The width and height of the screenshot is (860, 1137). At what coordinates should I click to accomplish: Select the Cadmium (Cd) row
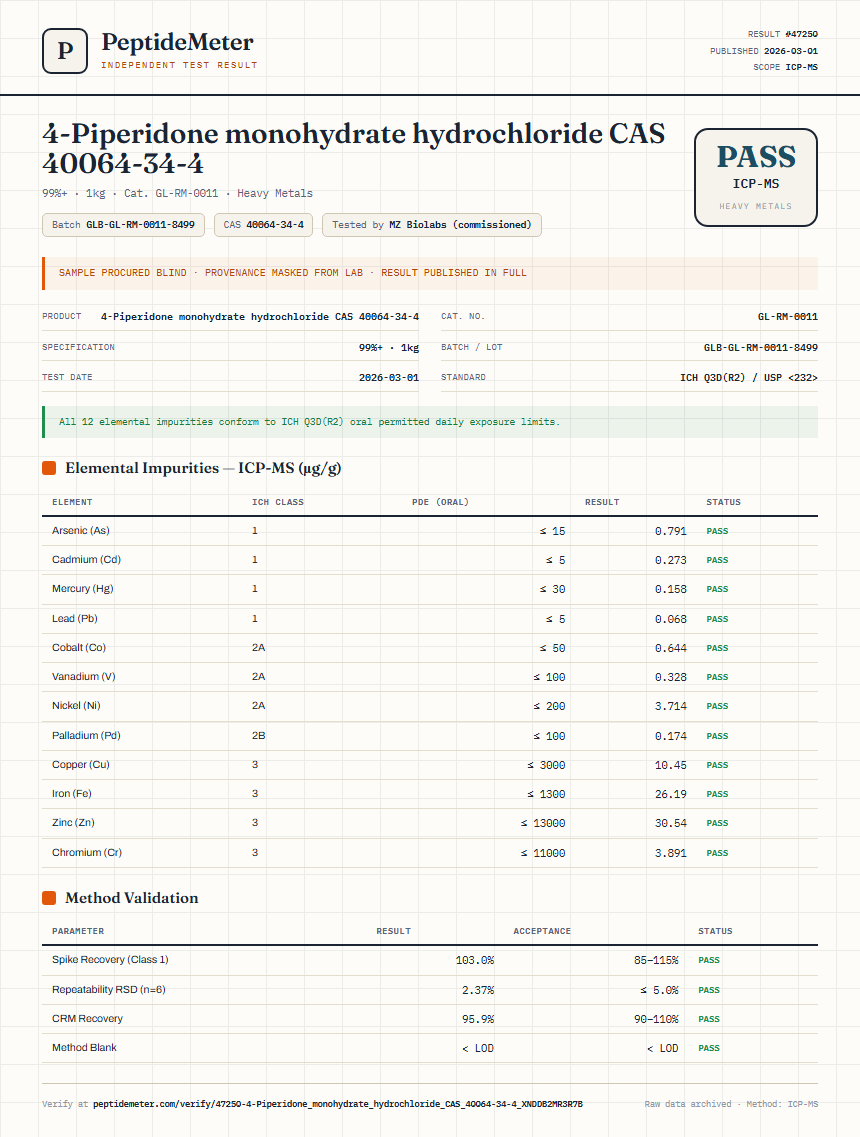(x=430, y=560)
